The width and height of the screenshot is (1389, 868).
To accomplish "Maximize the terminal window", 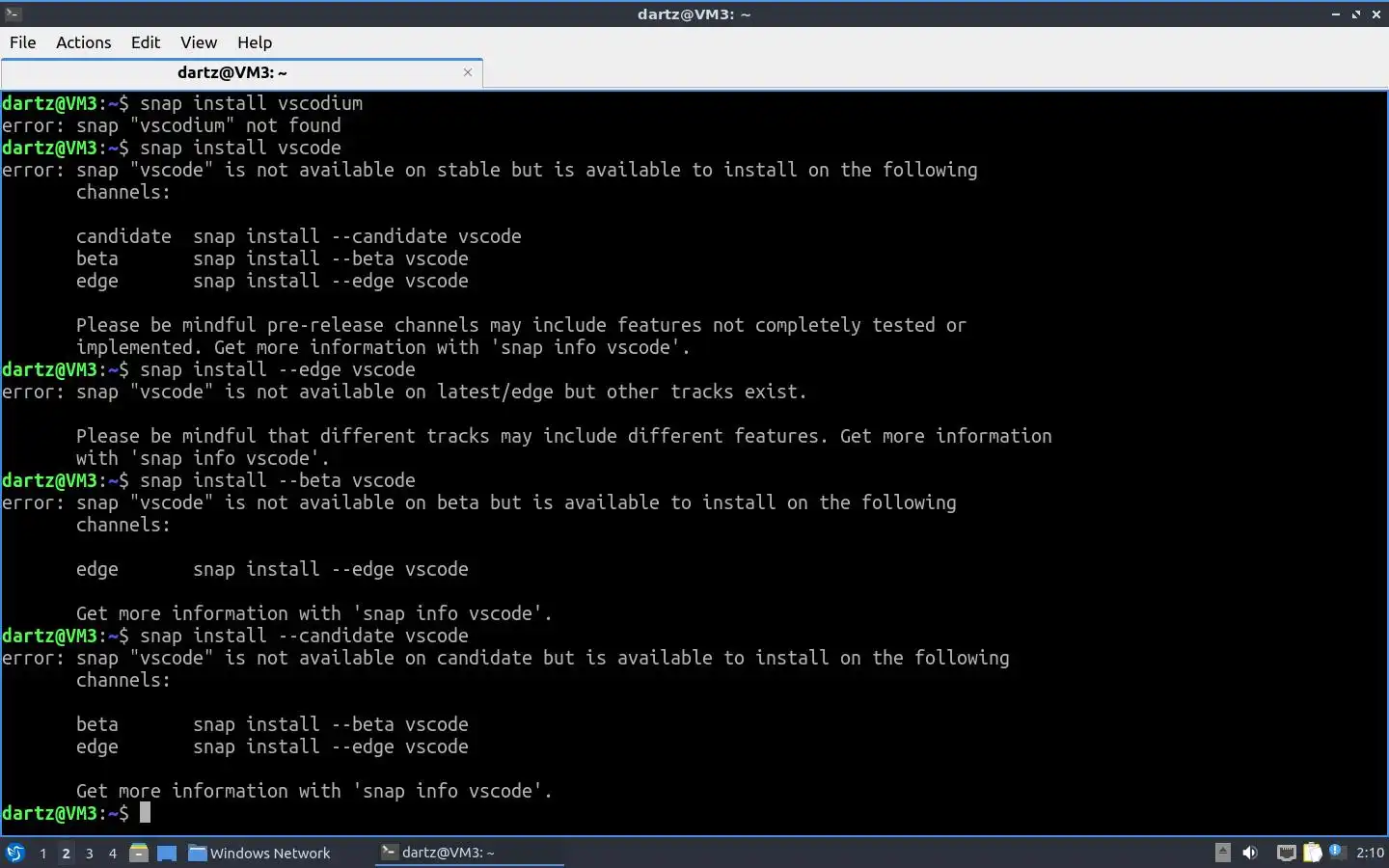I will pos(1356,14).
